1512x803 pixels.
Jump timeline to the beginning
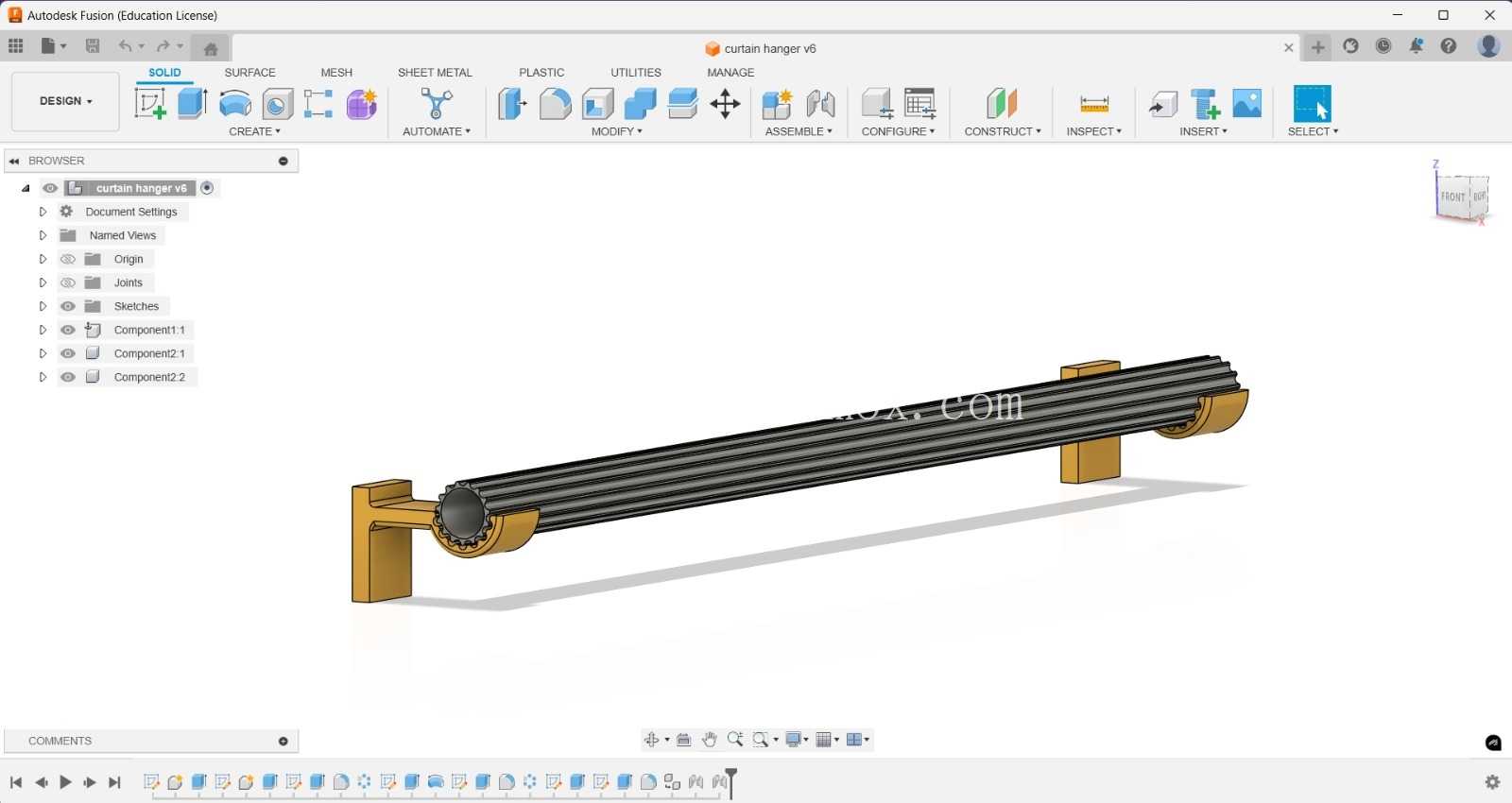tap(16, 782)
